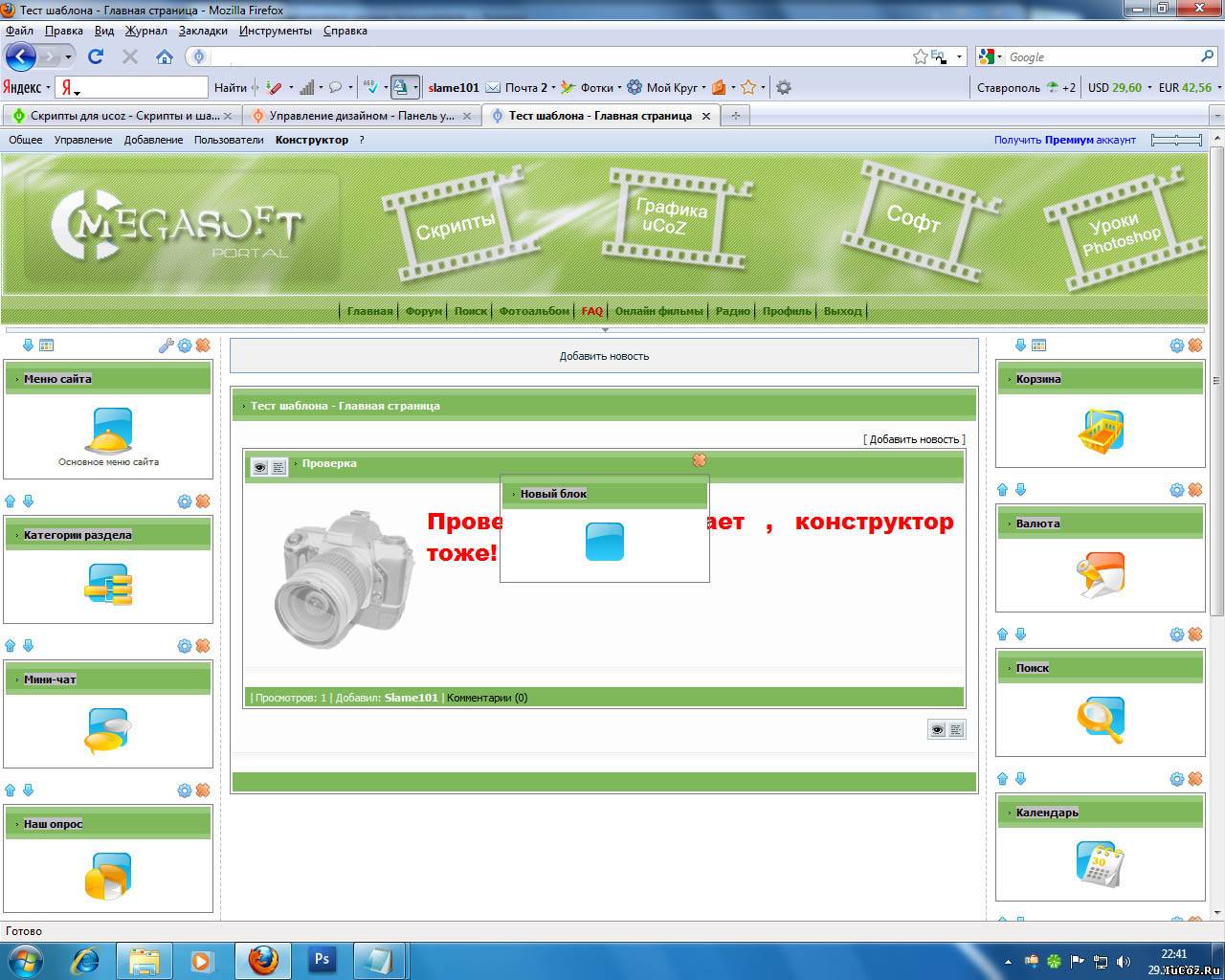The width and height of the screenshot is (1225, 980).
Task: Open gear settings for Мини-чат block
Action: click(185, 646)
